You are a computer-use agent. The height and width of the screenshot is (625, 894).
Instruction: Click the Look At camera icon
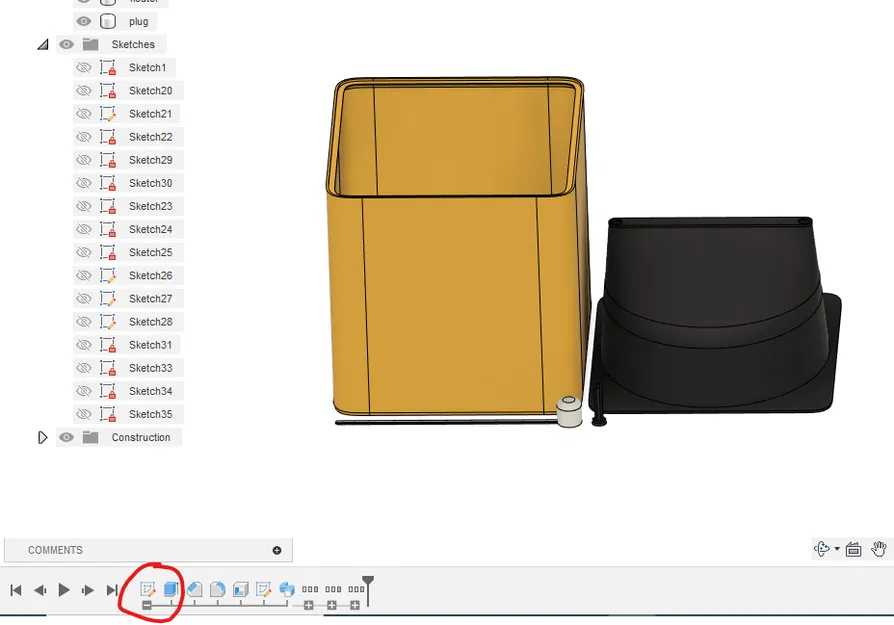853,549
